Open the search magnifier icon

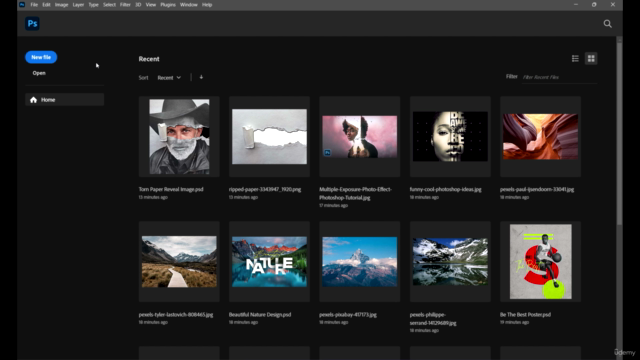[x=607, y=24]
